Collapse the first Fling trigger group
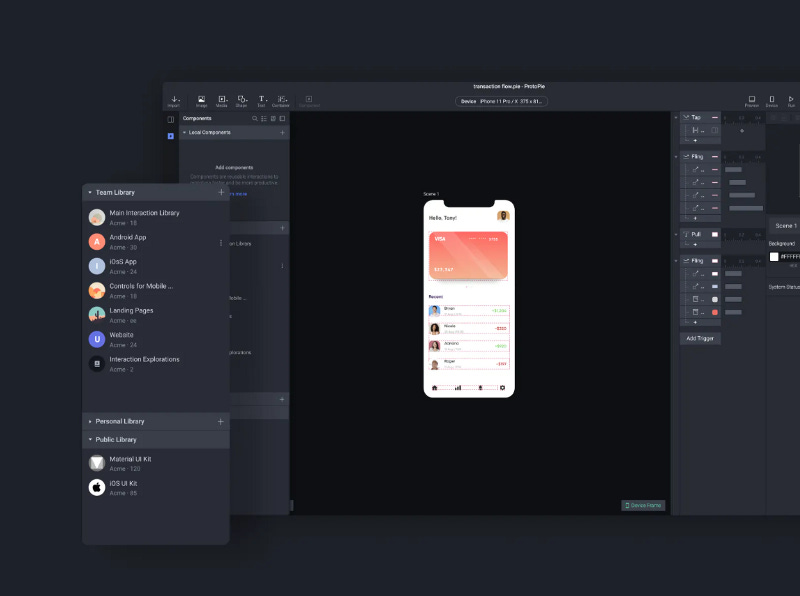Viewport: 800px width, 596px height. 676,157
